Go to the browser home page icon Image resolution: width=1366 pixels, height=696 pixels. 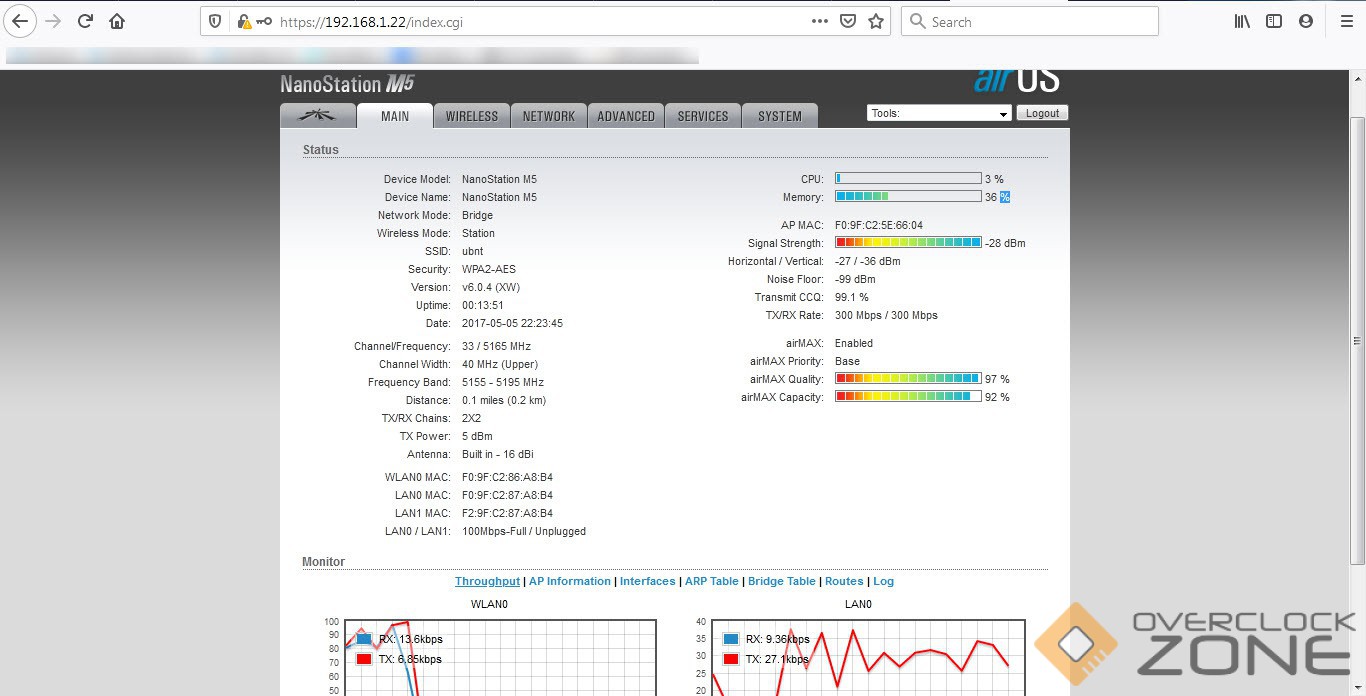pos(117,21)
